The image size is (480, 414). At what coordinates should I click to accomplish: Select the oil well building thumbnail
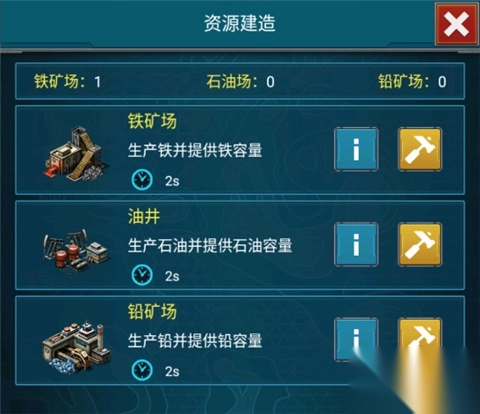75,250
